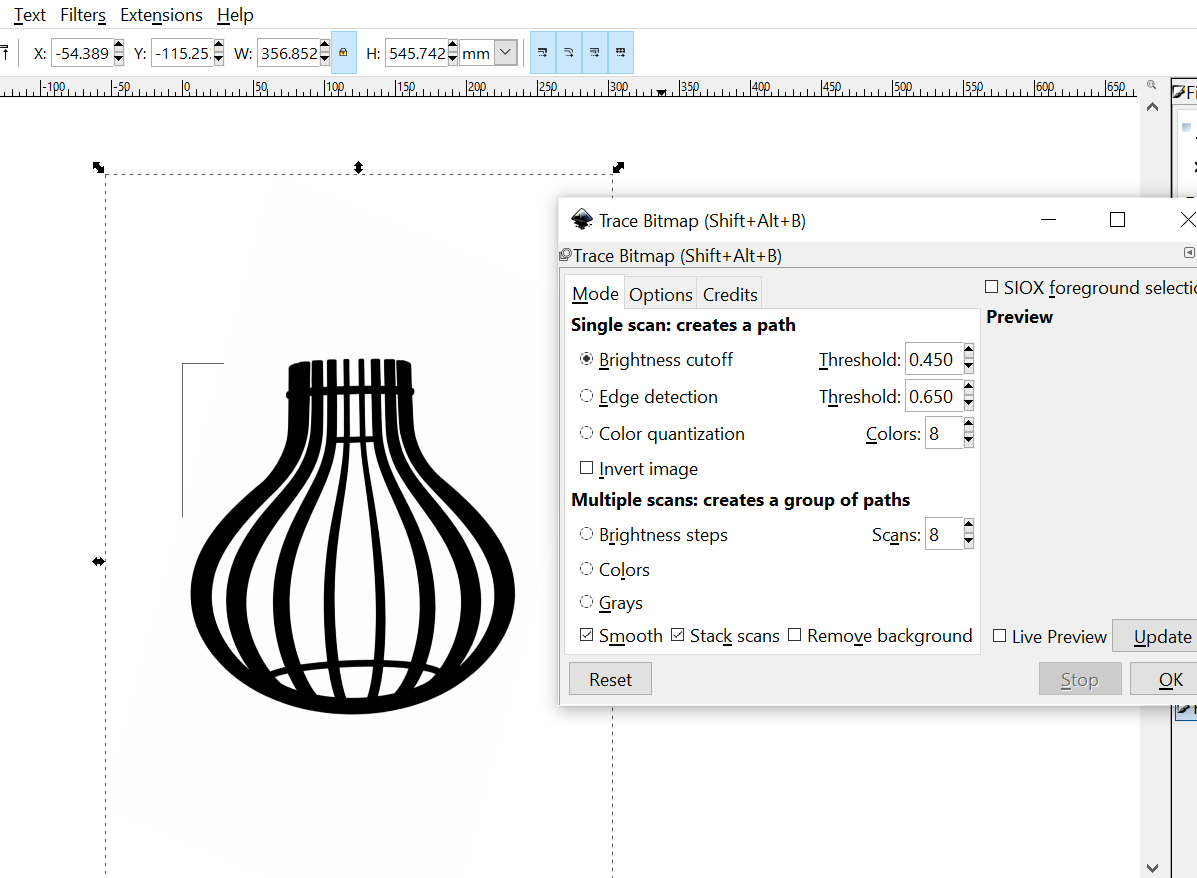
Task: Maximize the Trace Bitmap dialog
Action: 1118,220
